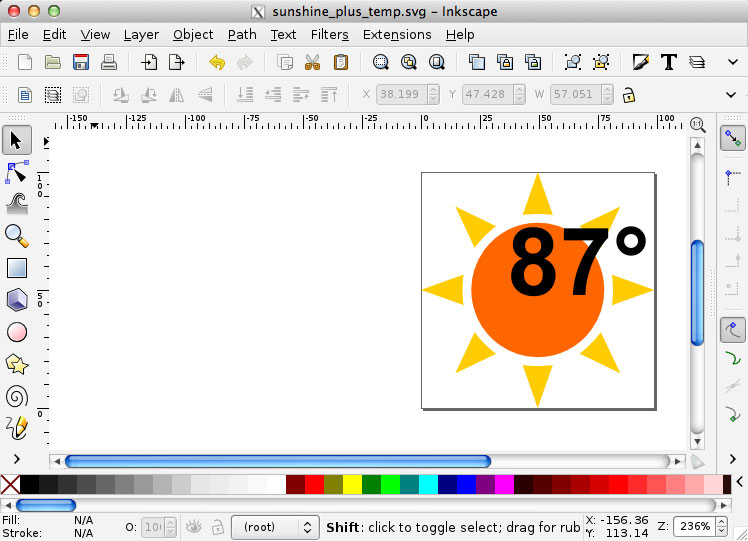Image resolution: width=748 pixels, height=541 pixels.
Task: Click the Import icon
Action: coord(149,62)
